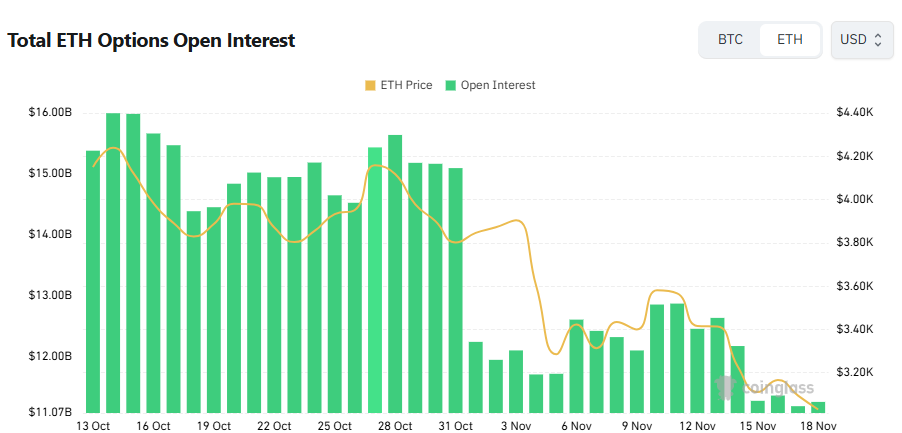Image resolution: width=902 pixels, height=433 pixels.
Task: Click the 22 Oct date label
Action: [274, 426]
